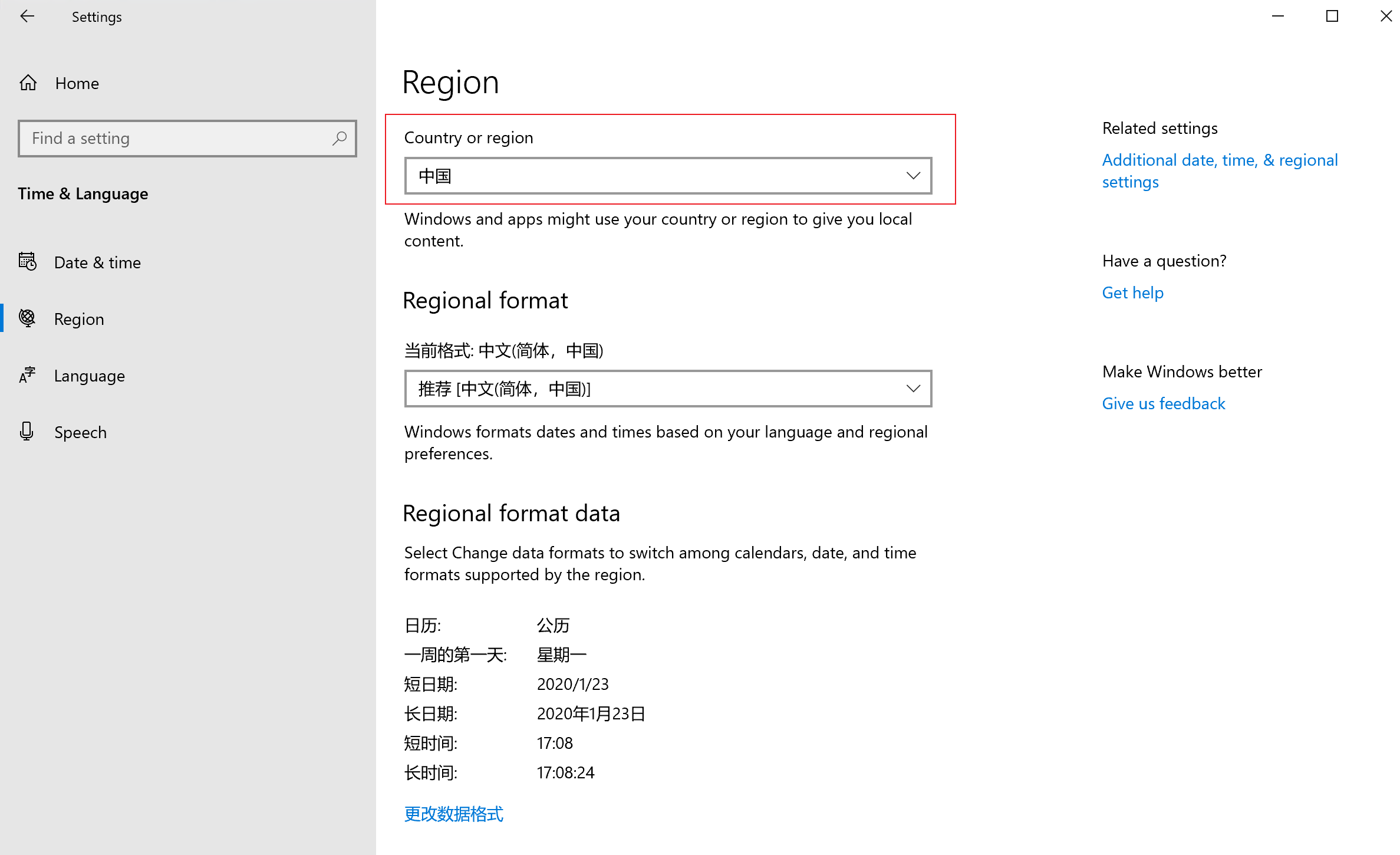Click the 更改数据格式 link
This screenshot has width=1400, height=855.
(453, 814)
